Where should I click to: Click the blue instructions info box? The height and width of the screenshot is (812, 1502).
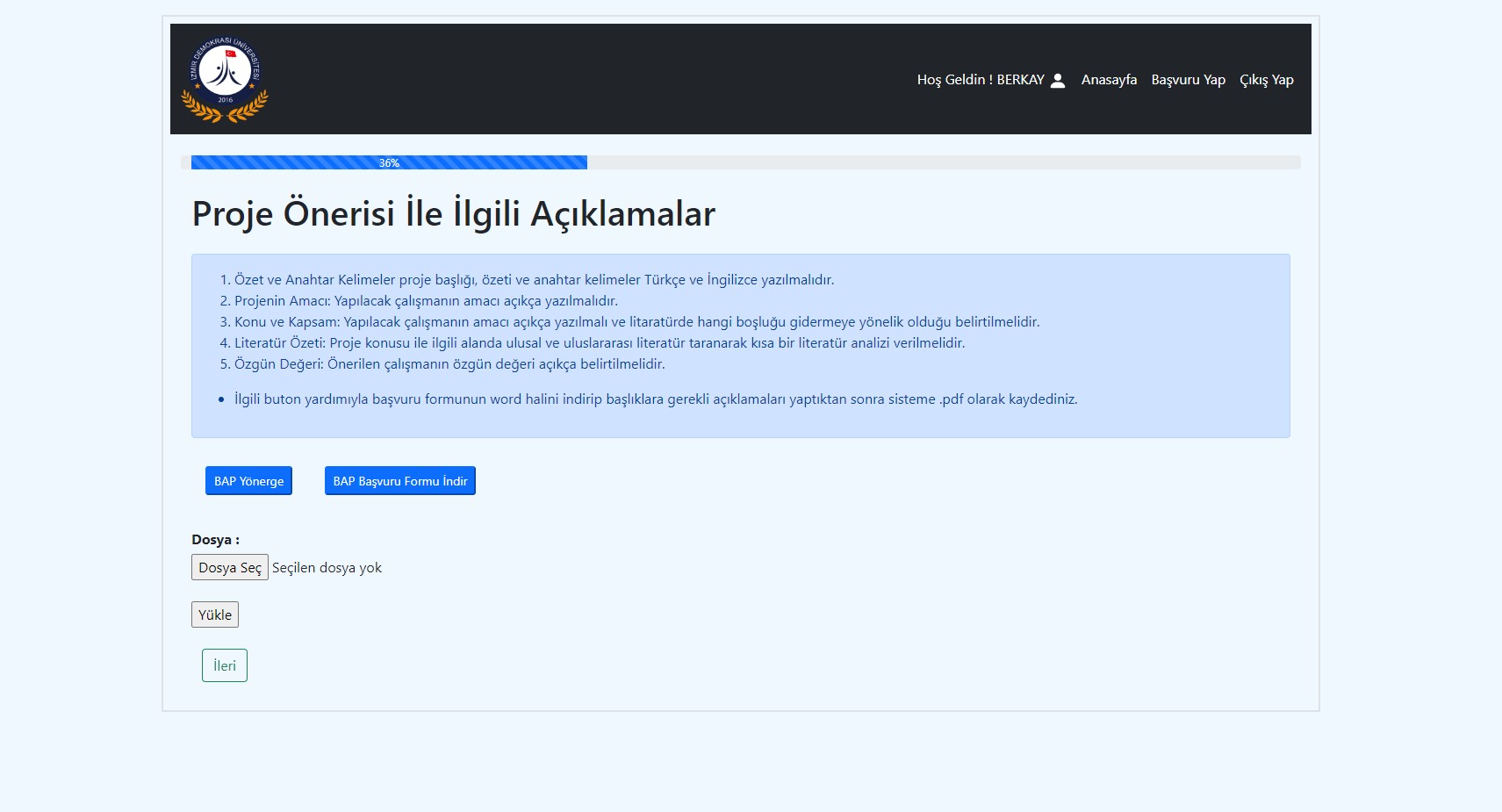click(740, 346)
